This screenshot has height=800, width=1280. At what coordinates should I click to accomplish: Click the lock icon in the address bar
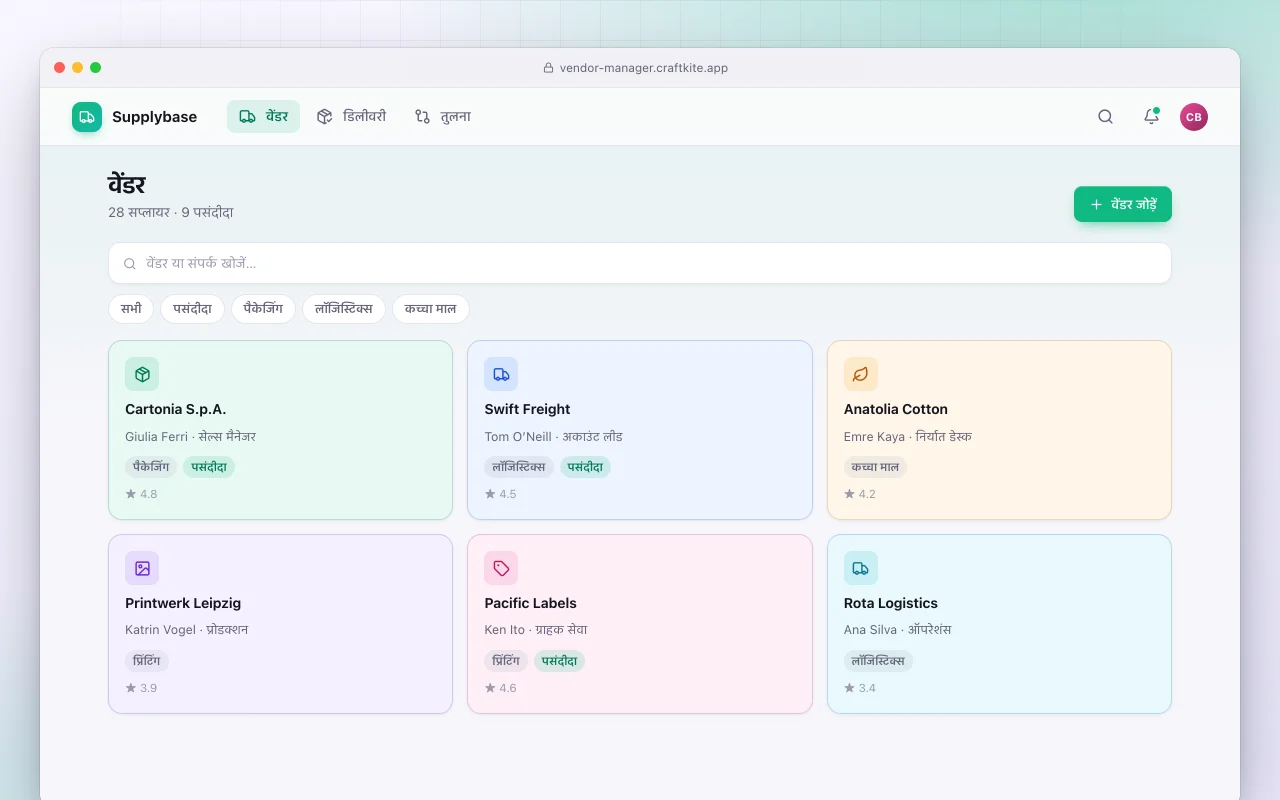[x=548, y=68]
